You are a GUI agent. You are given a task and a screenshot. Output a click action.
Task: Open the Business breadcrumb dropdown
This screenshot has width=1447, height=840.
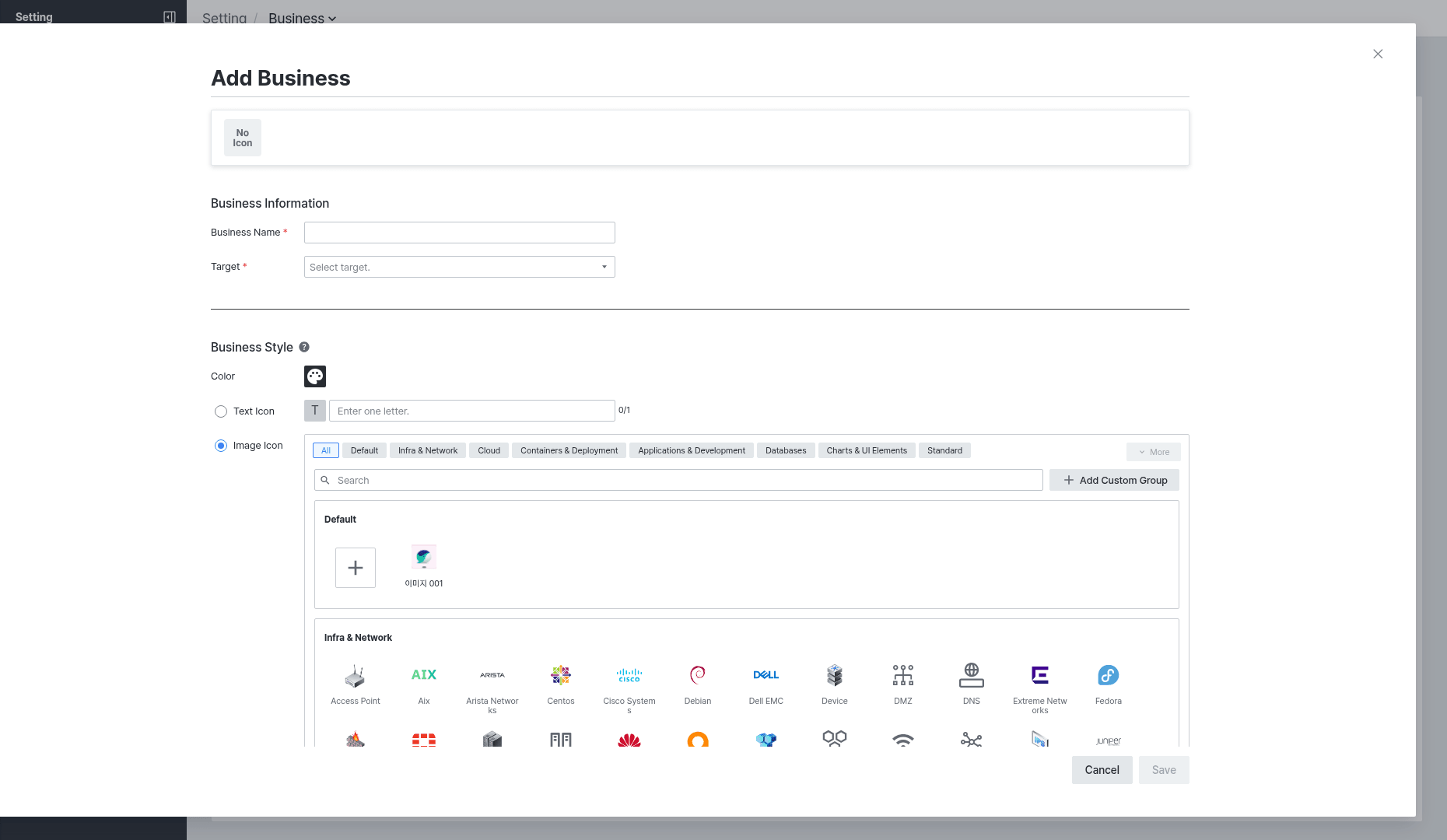(x=302, y=19)
